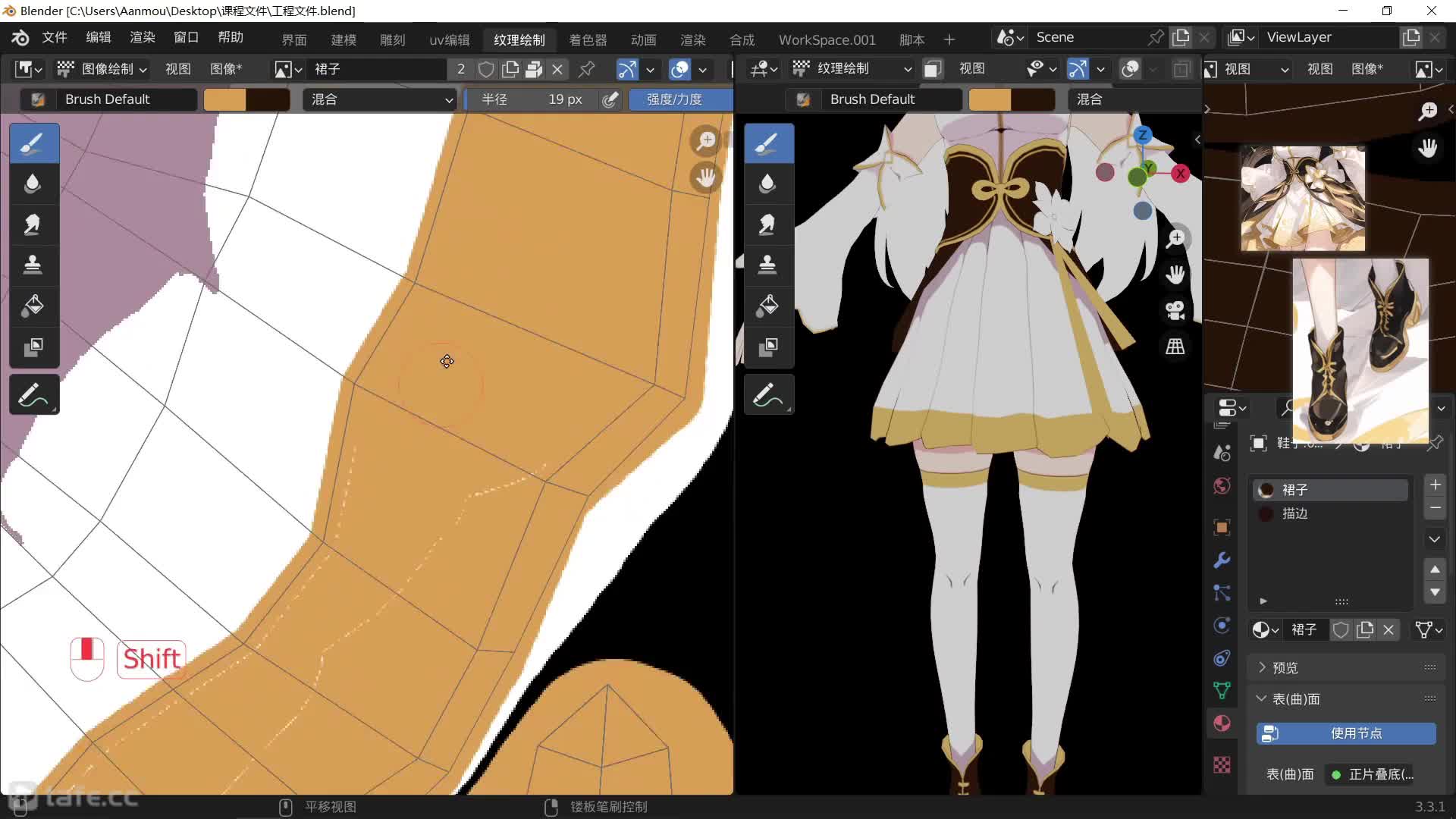Click the 强度/力度 field
Viewport: 1456px width, 819px height.
[680, 99]
